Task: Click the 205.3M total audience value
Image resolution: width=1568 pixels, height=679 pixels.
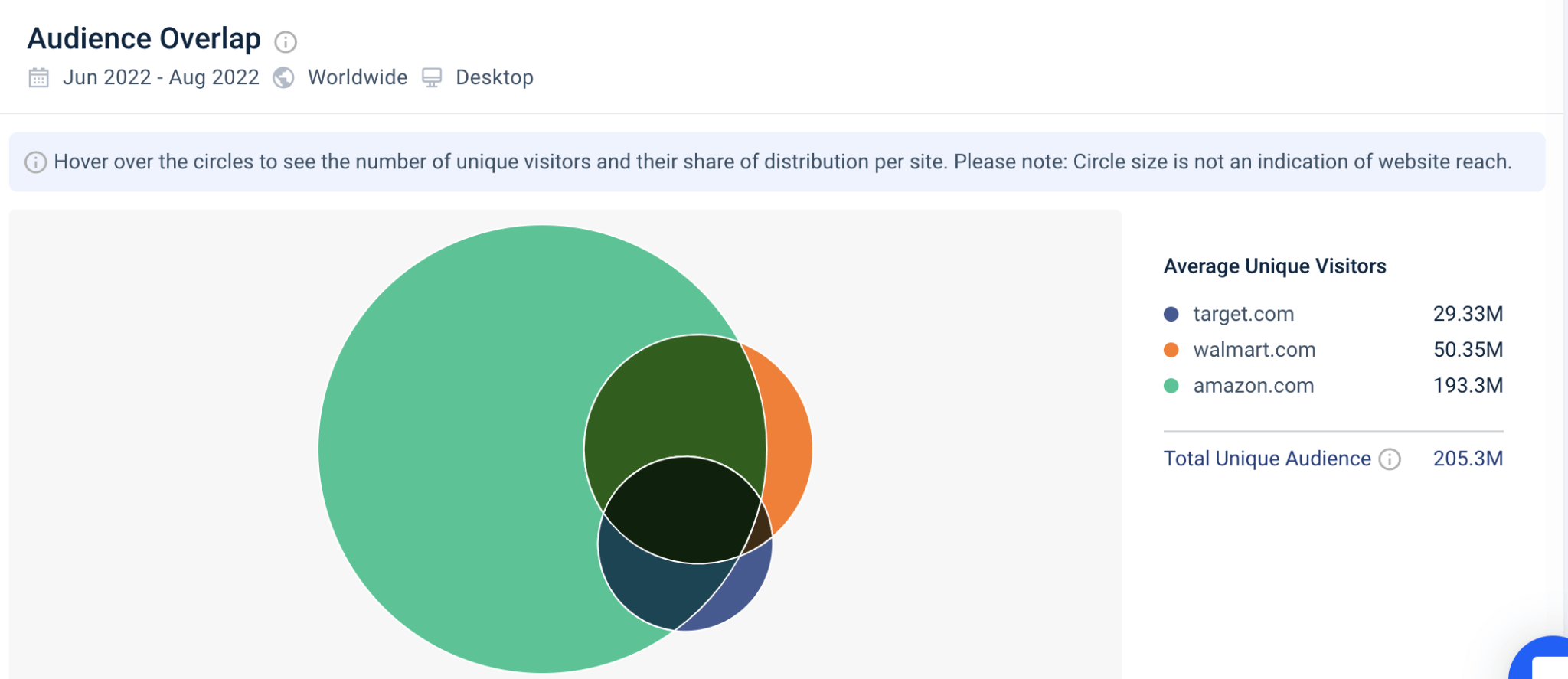Action: [x=1468, y=459]
